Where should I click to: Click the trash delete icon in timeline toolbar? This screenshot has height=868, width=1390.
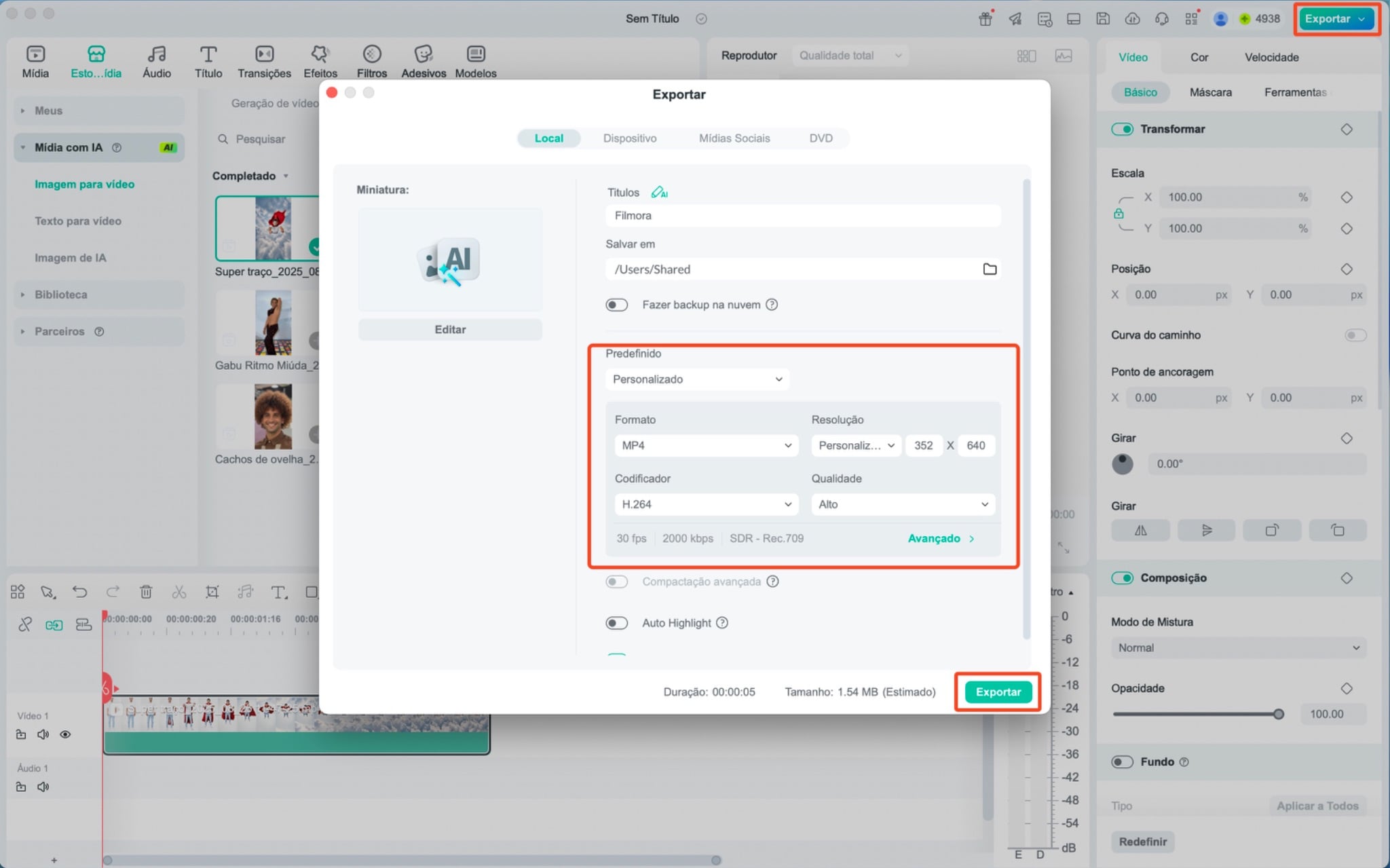tap(146, 592)
